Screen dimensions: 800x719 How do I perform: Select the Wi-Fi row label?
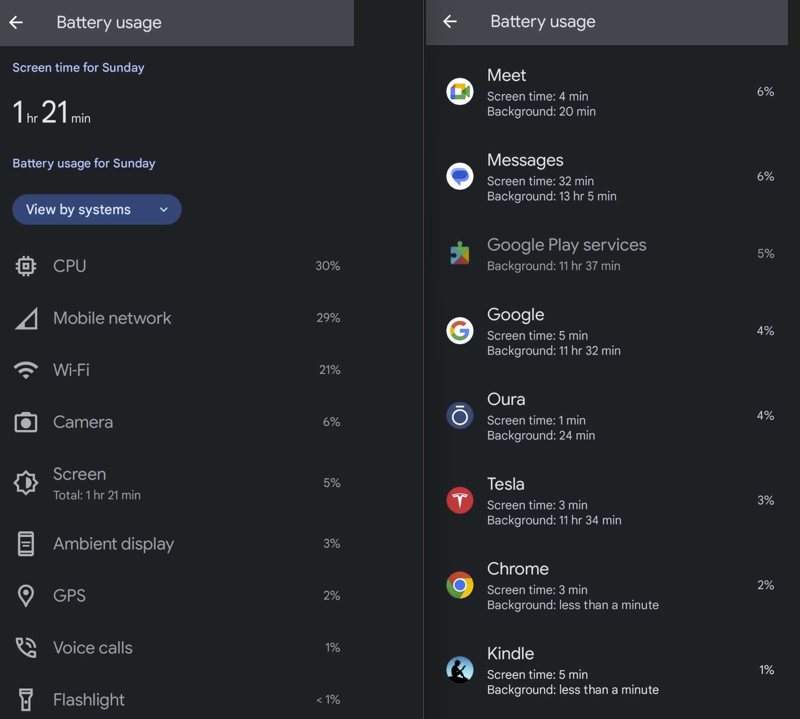click(x=71, y=370)
